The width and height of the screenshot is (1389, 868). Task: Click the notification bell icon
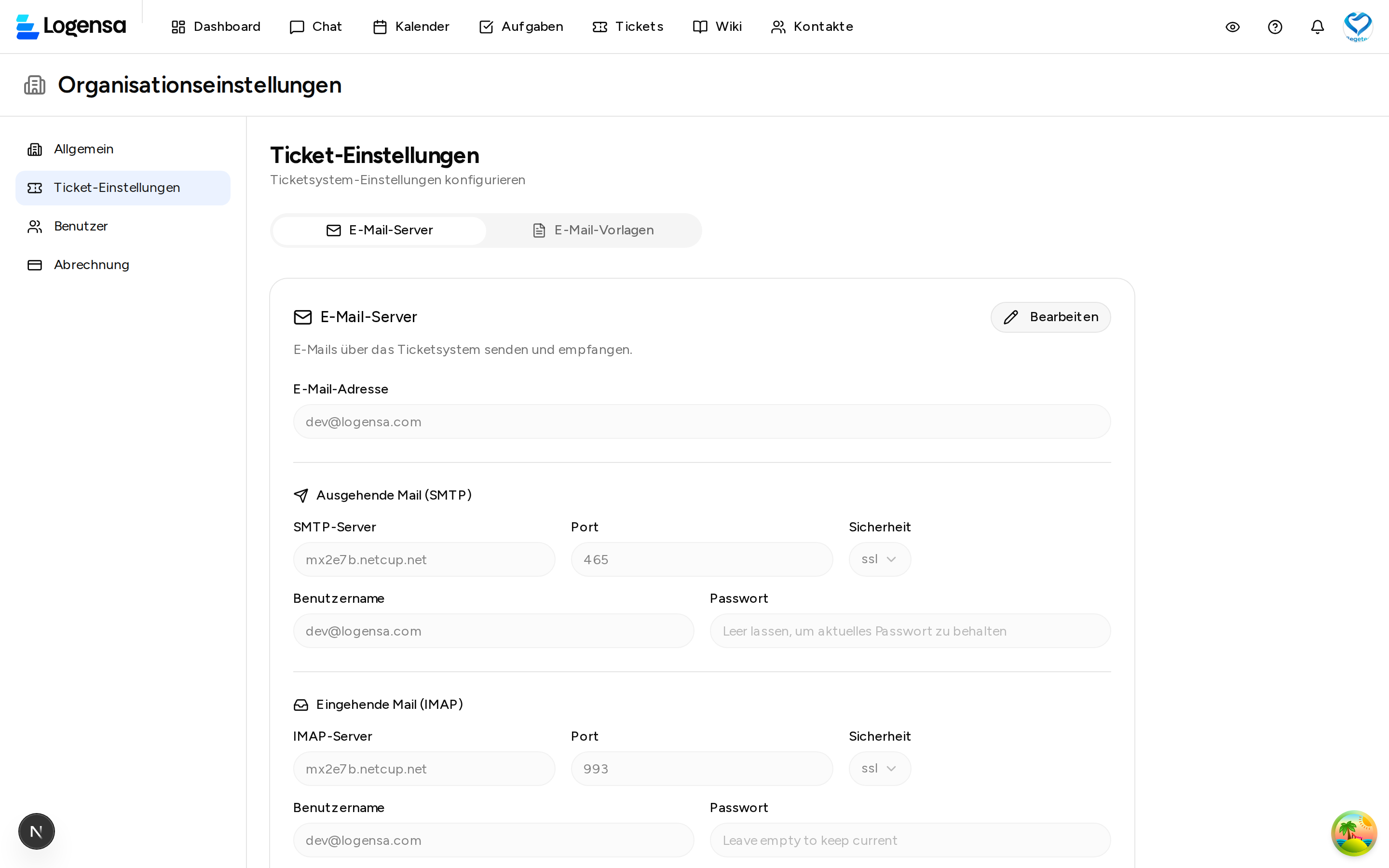[1317, 27]
